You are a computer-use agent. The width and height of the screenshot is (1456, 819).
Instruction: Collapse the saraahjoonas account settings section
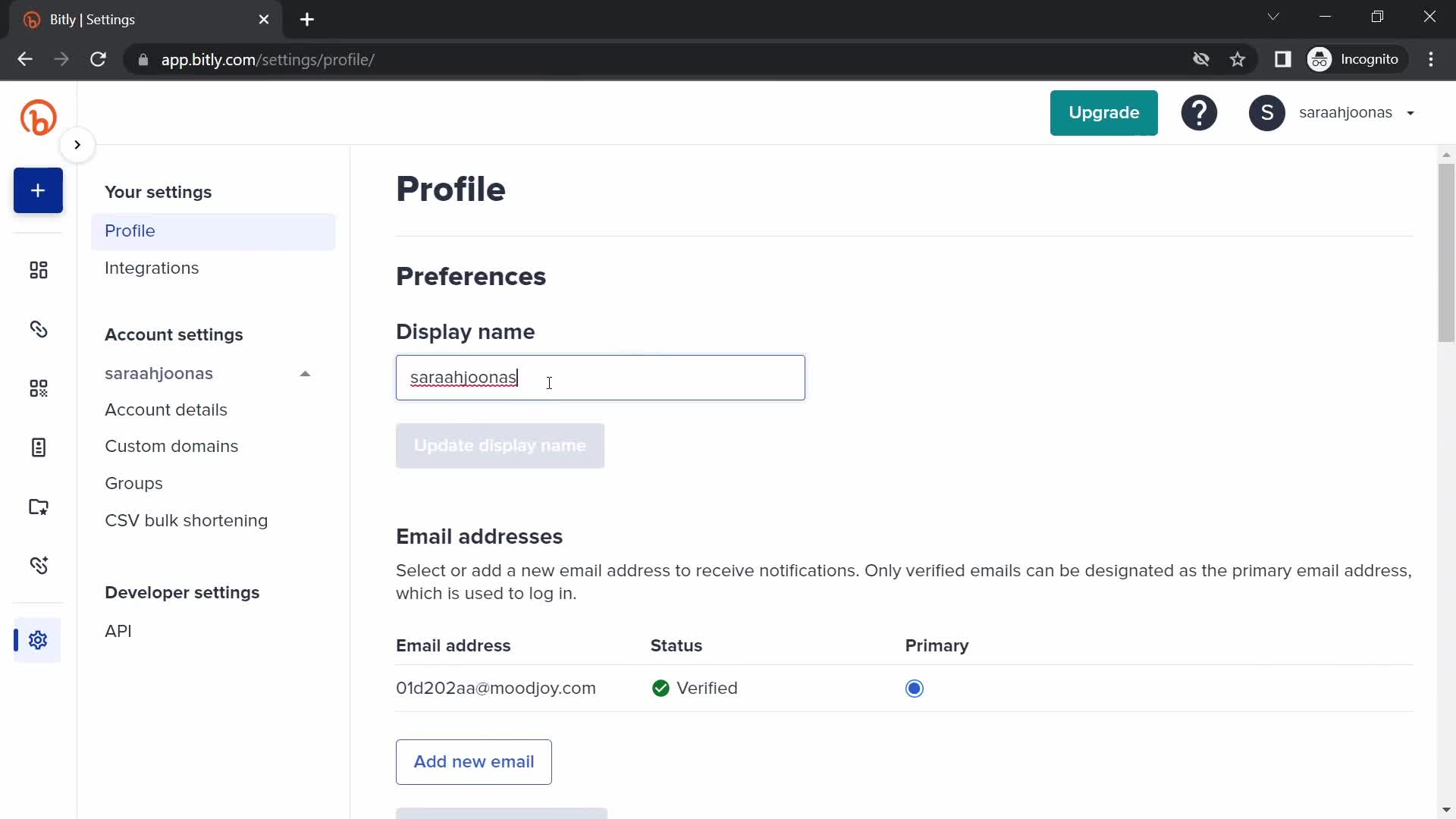tap(305, 374)
